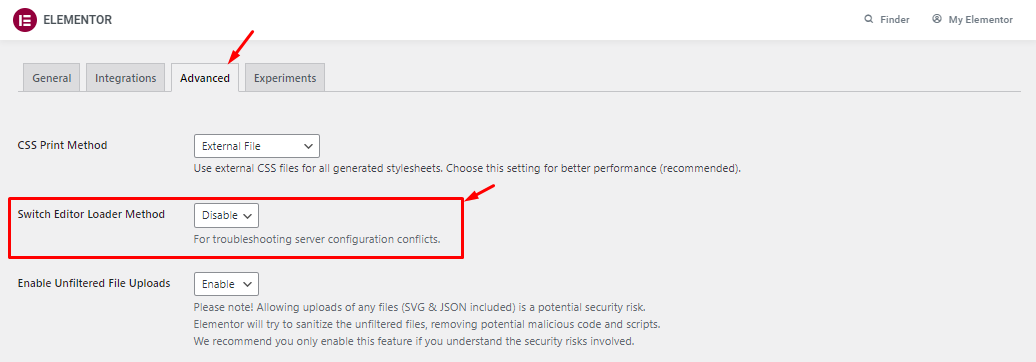Click the External File dropdown chevron arrow
Screen dimensions: 1036x362
tap(307, 146)
